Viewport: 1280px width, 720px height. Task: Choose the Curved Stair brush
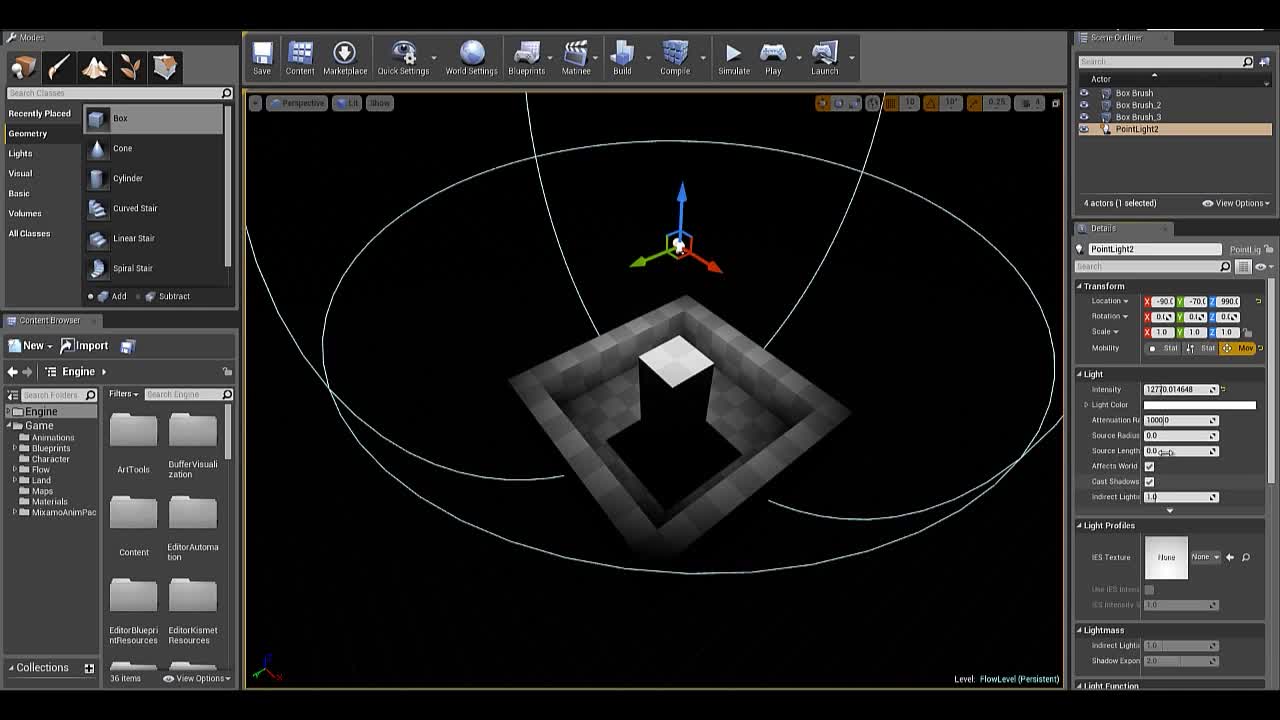(x=154, y=208)
